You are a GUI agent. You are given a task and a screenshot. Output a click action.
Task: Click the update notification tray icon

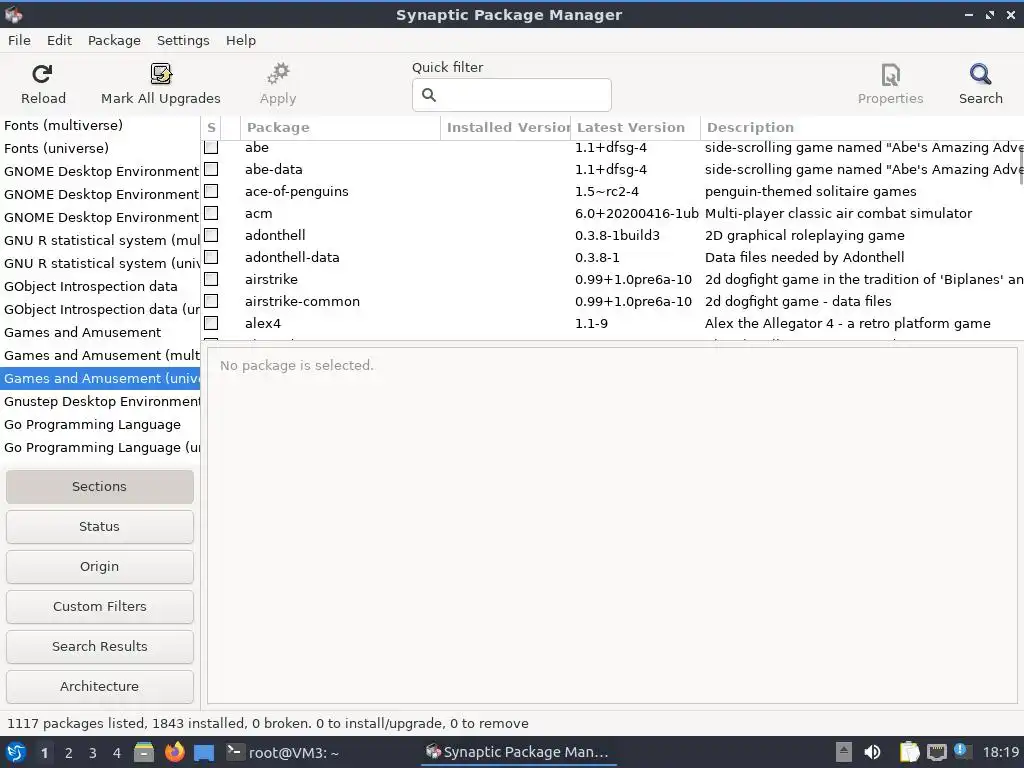click(x=961, y=750)
